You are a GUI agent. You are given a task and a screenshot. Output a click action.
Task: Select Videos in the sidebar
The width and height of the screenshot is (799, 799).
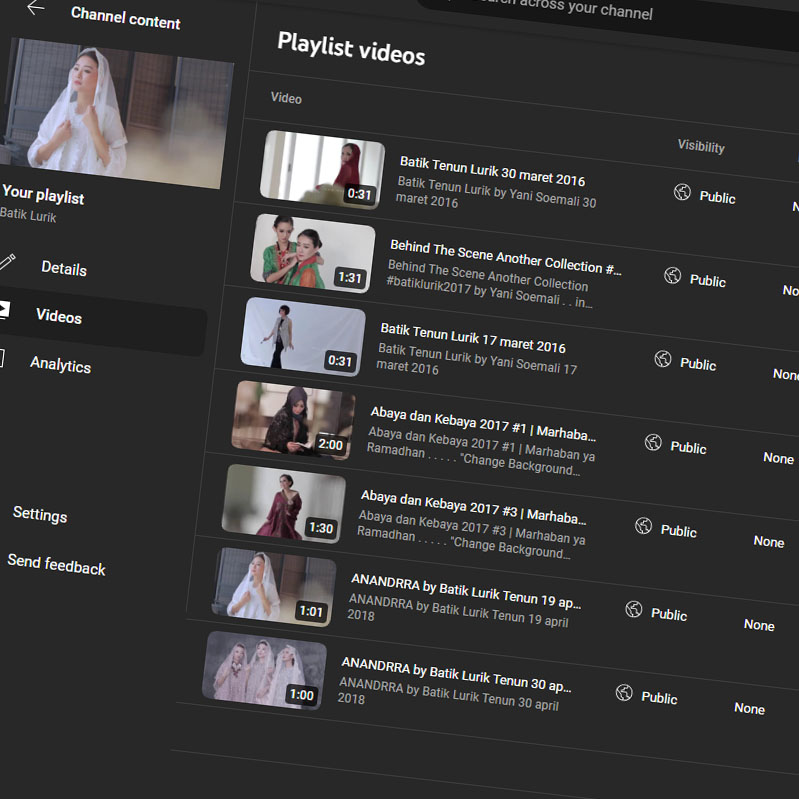point(59,316)
